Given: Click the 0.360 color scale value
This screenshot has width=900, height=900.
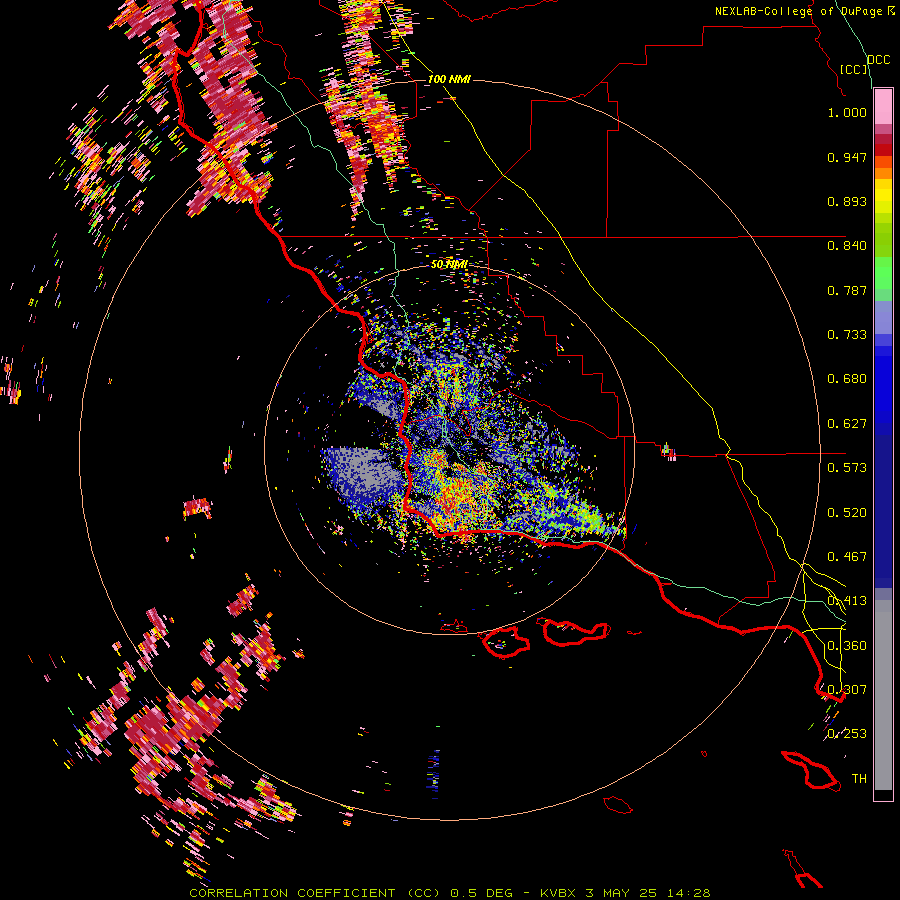Looking at the screenshot, I should coord(847,646).
